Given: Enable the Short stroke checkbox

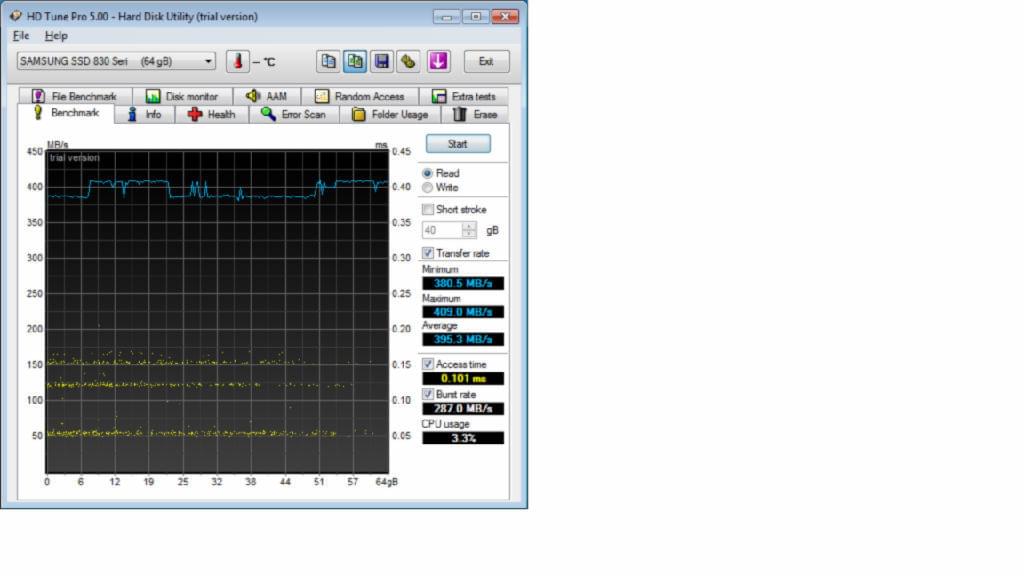Looking at the screenshot, I should click(x=428, y=210).
